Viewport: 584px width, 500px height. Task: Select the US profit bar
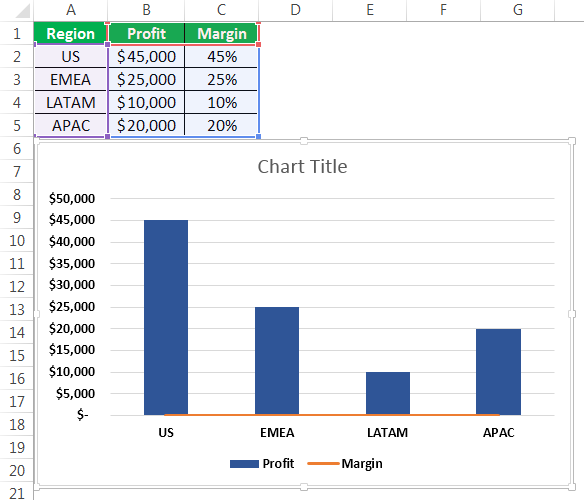166,317
